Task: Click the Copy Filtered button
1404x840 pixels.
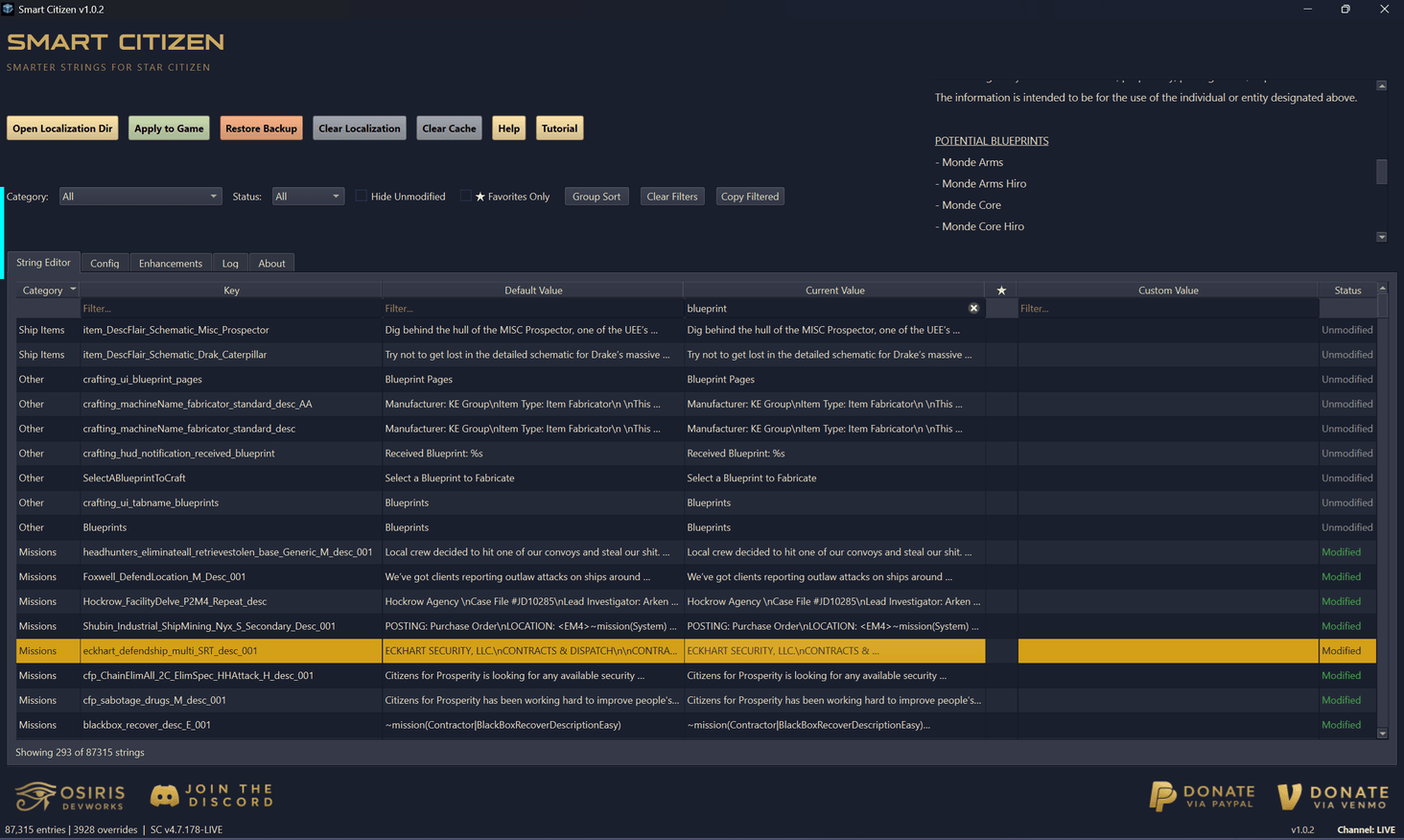Action: click(750, 197)
